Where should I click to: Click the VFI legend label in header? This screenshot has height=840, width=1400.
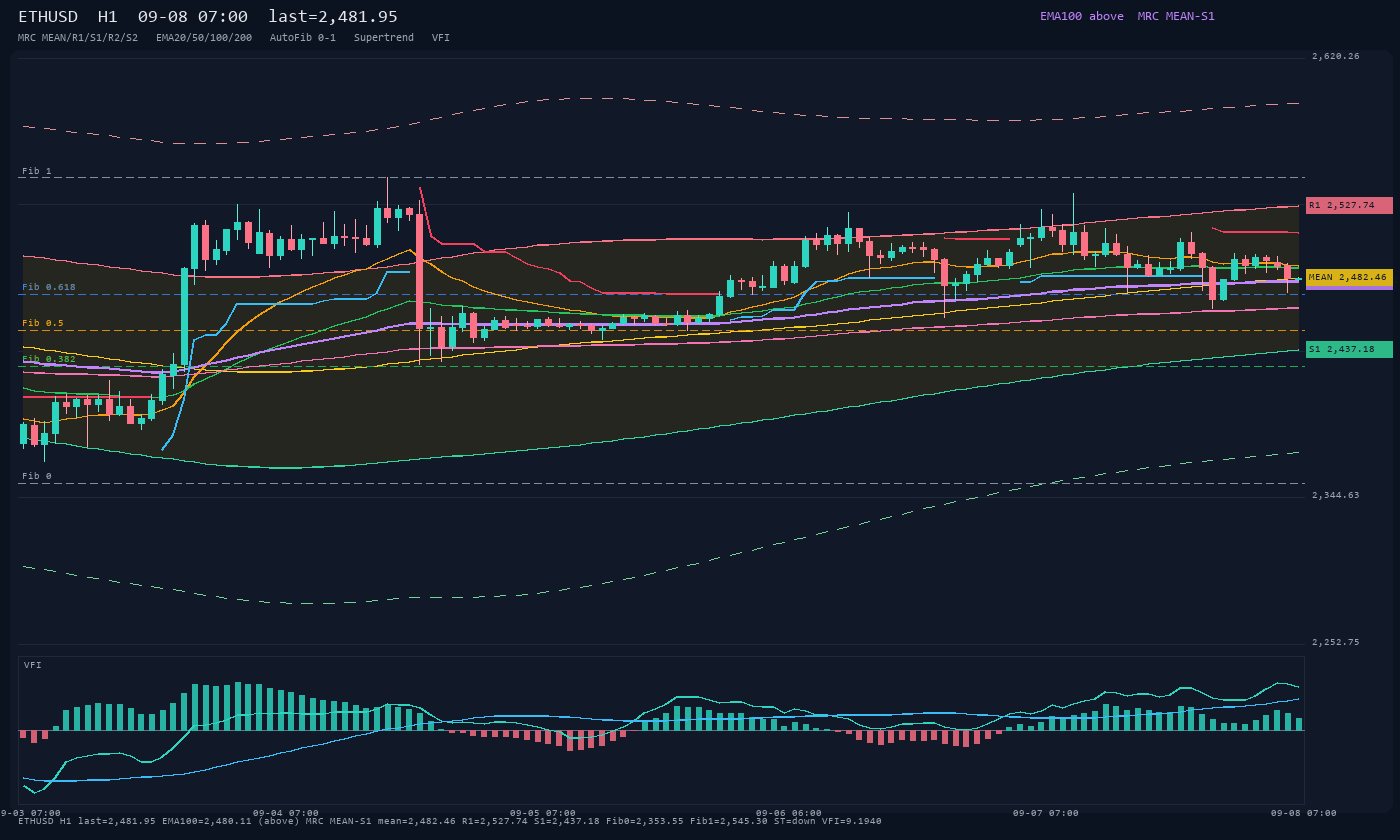click(441, 37)
